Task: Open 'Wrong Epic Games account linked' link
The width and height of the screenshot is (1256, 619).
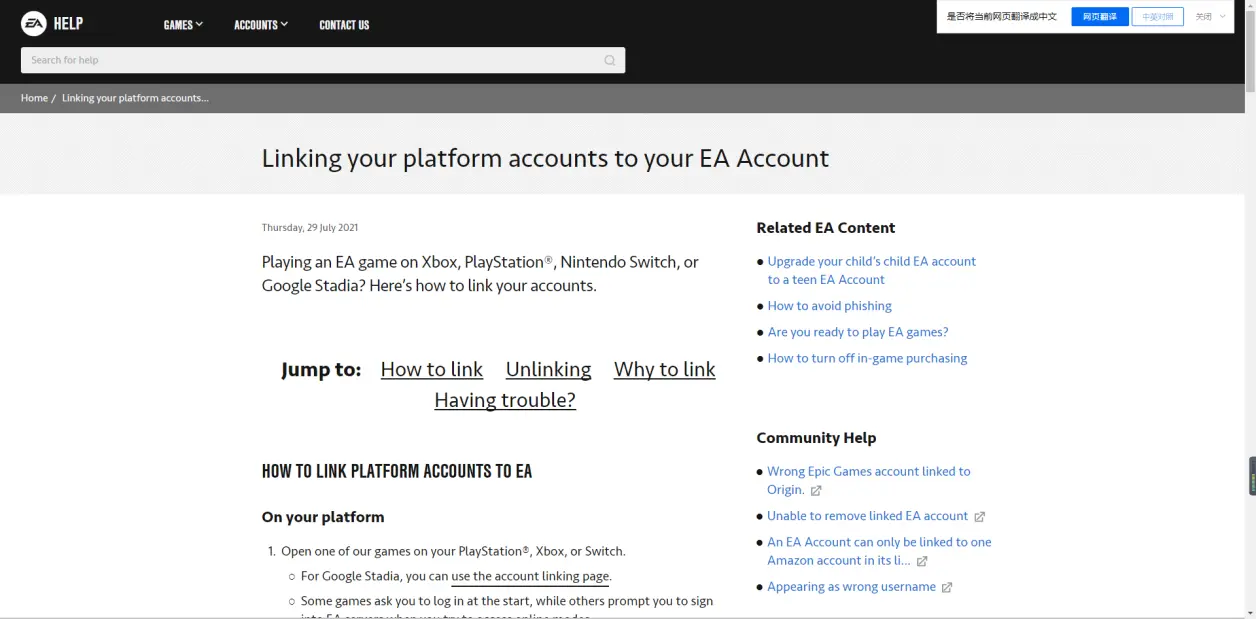Action: point(868,480)
